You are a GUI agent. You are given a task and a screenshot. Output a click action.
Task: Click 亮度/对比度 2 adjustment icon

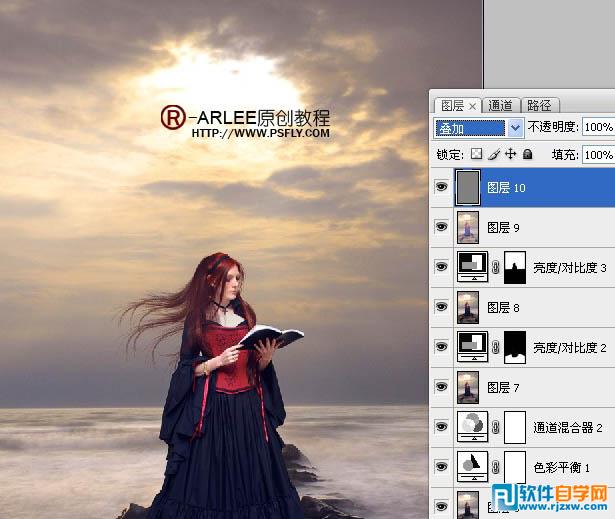tap(473, 347)
